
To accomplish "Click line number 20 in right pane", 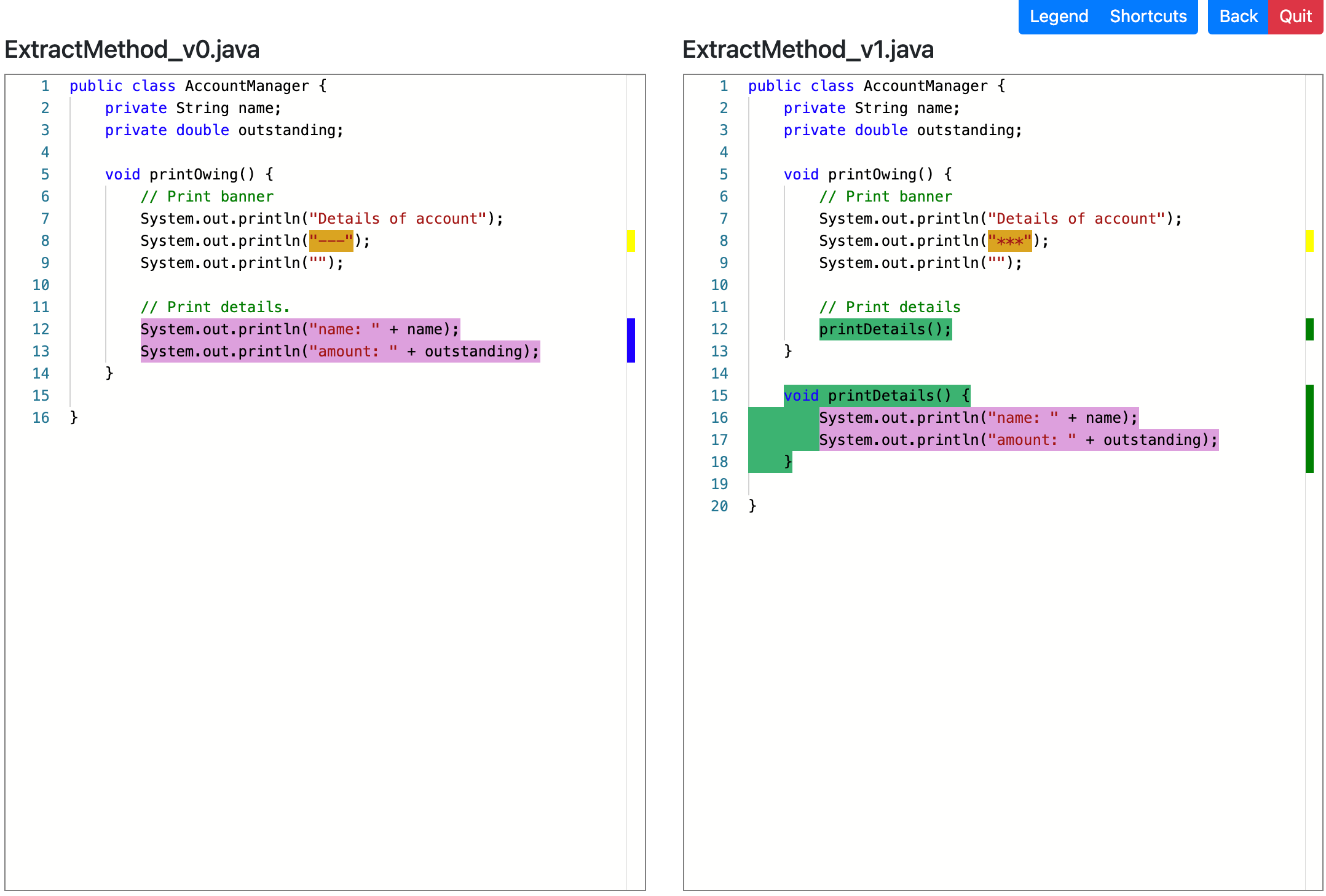I will pos(719,506).
